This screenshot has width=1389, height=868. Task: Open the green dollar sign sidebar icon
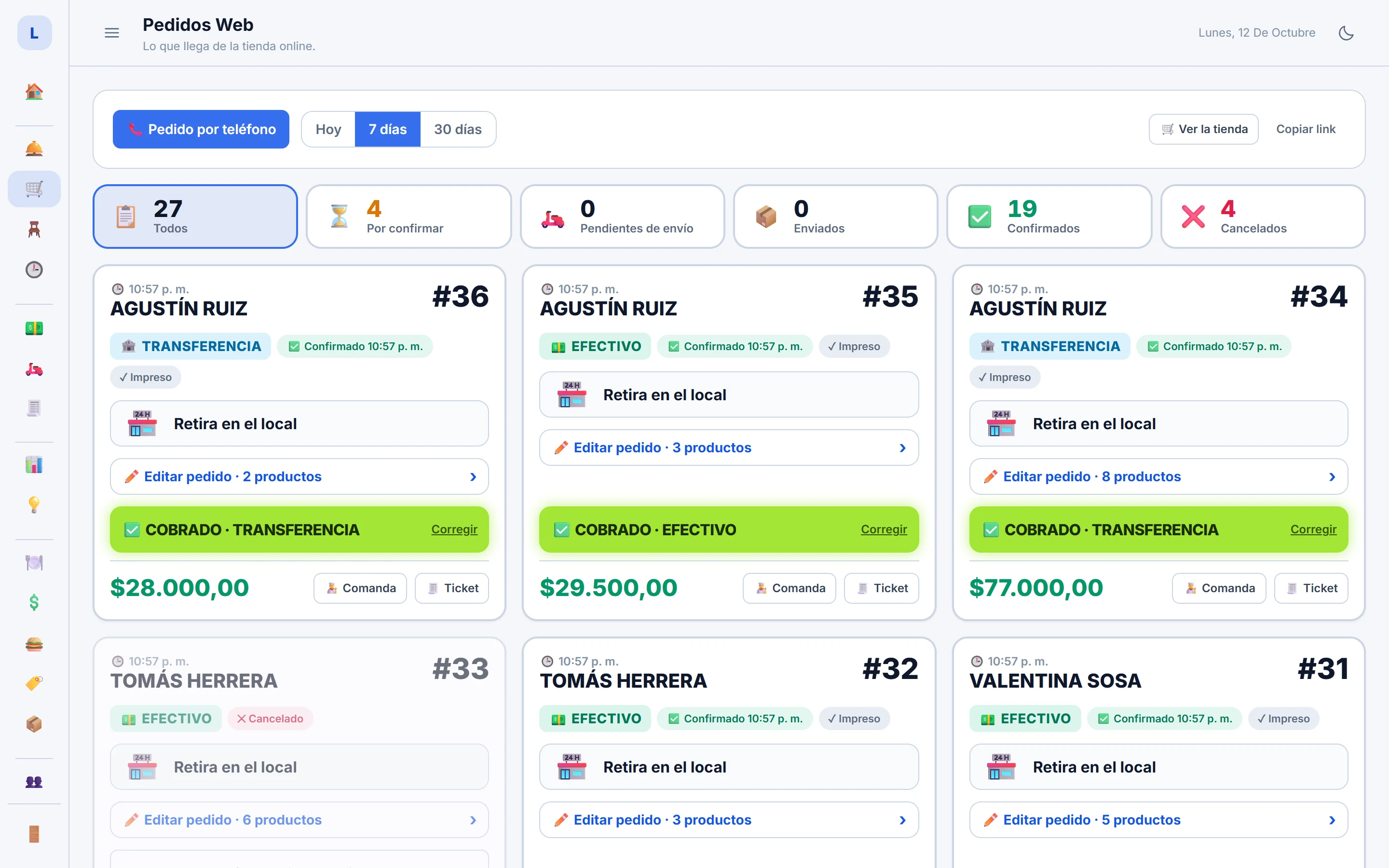(x=34, y=602)
